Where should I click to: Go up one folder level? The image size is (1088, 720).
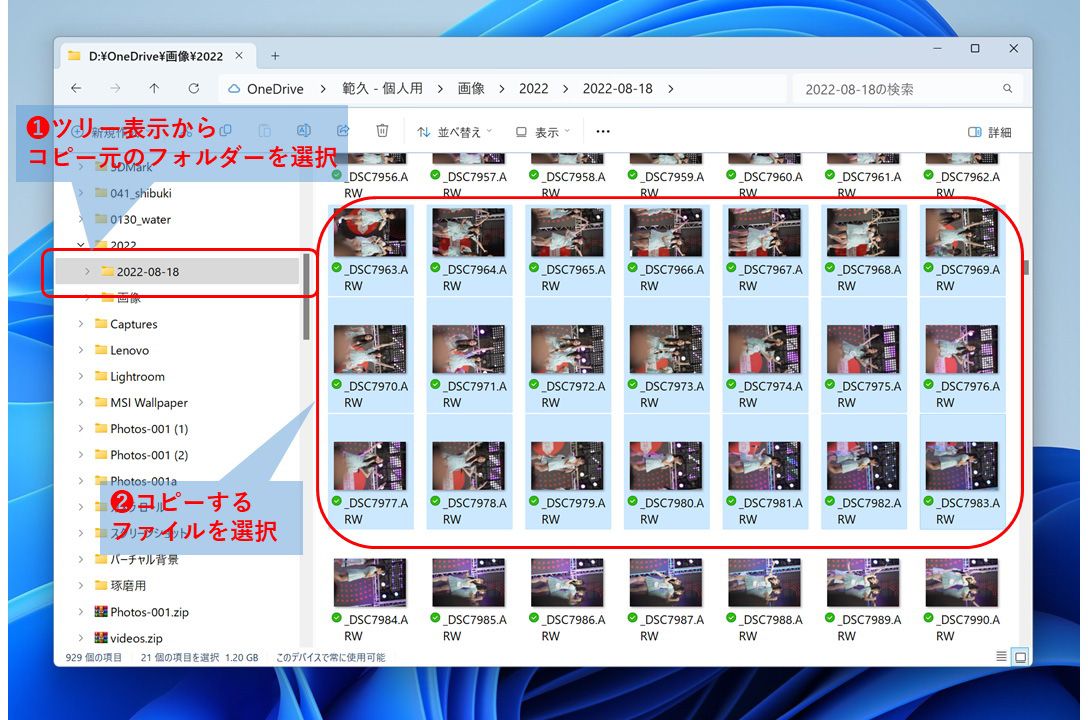point(154,89)
